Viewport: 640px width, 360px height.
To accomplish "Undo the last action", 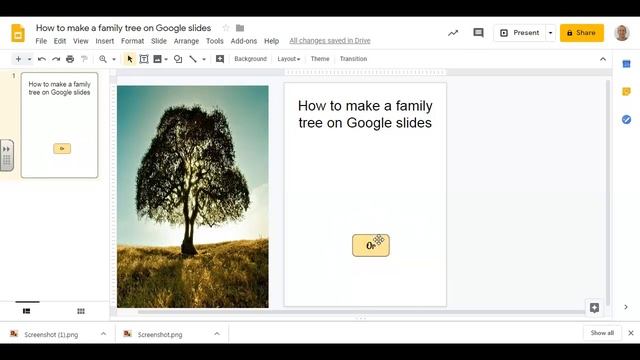I will 42,59.
